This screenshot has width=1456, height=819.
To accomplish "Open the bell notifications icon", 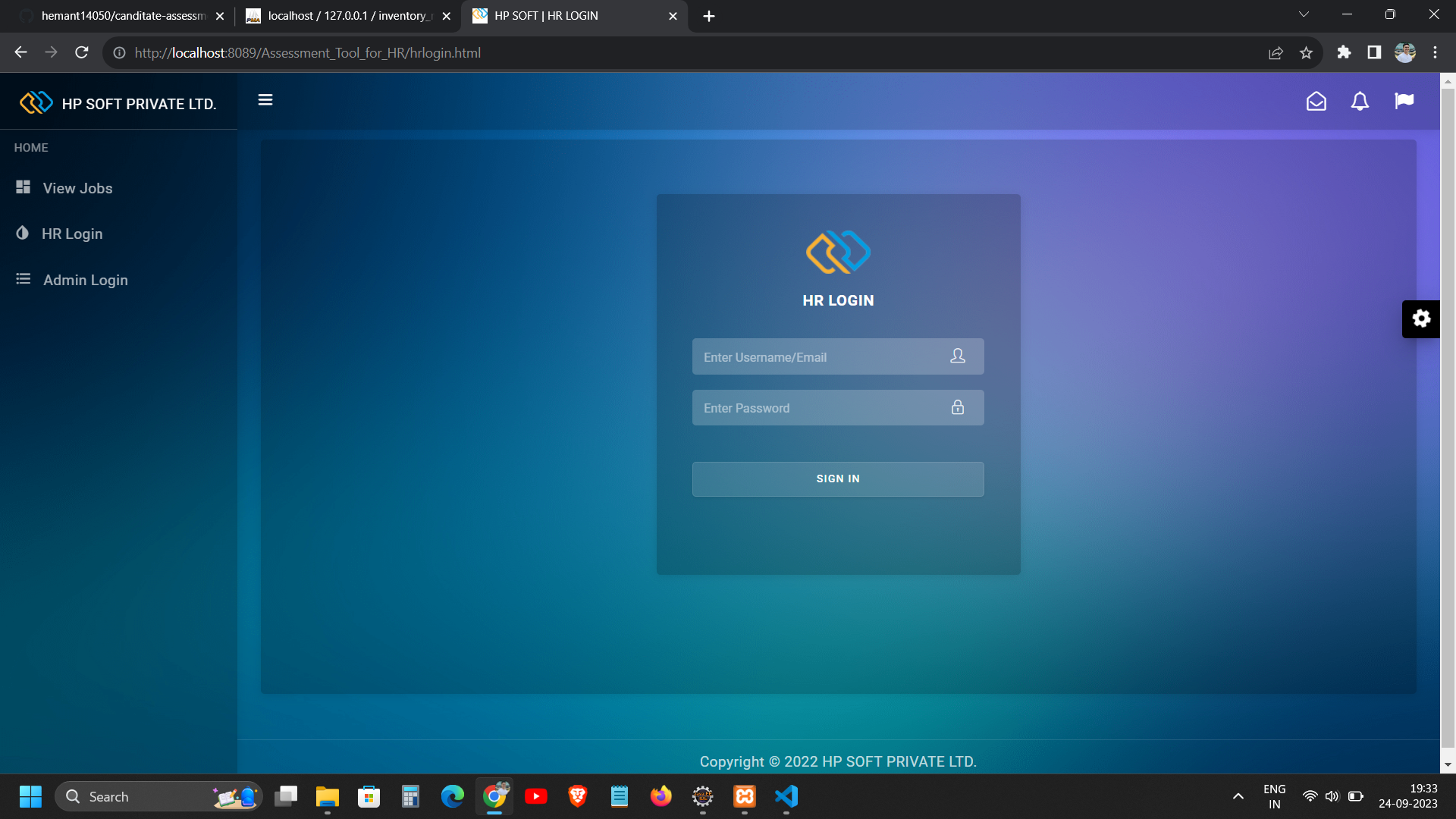I will point(1360,101).
